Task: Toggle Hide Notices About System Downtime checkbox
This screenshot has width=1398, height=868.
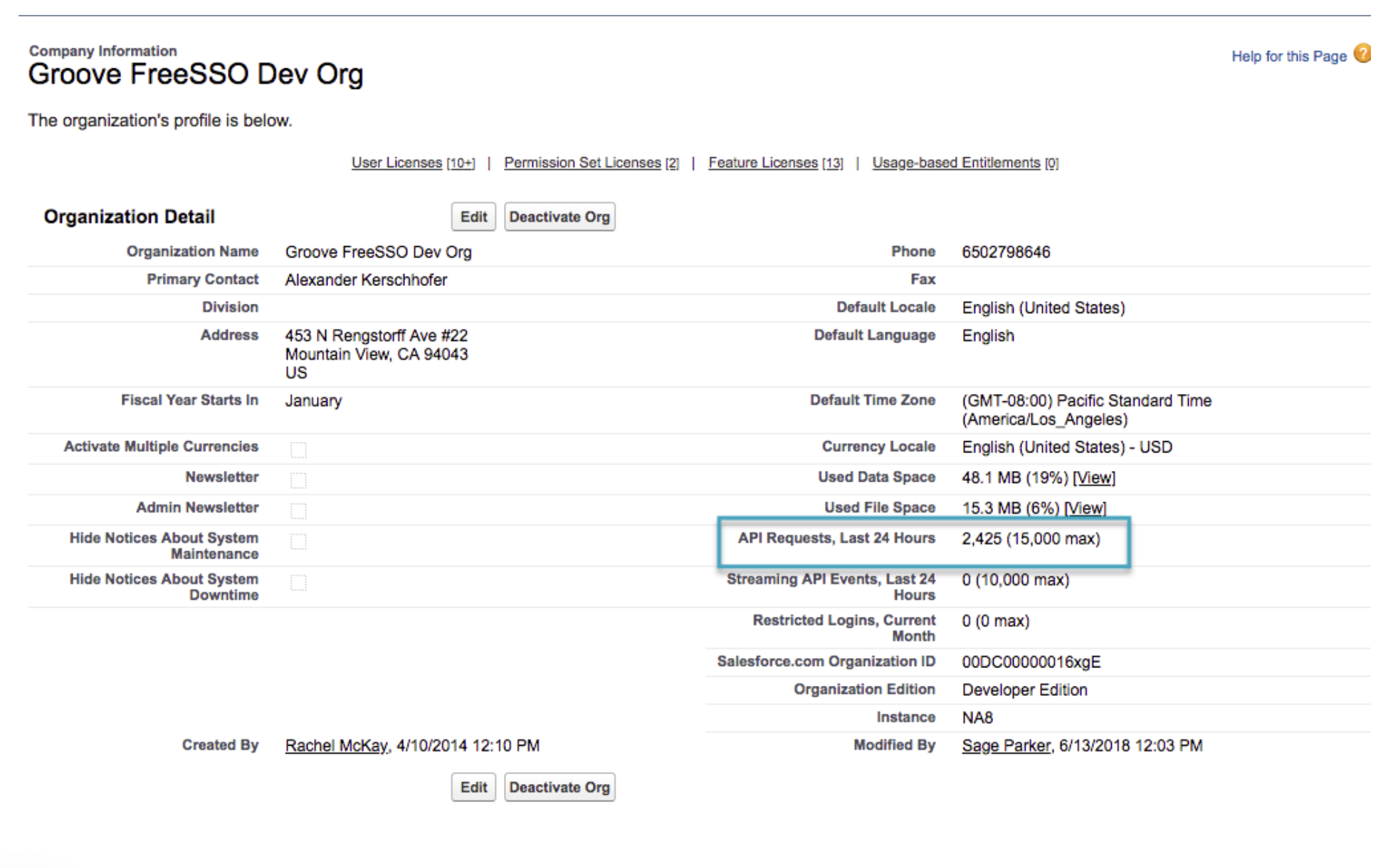Action: (x=298, y=583)
